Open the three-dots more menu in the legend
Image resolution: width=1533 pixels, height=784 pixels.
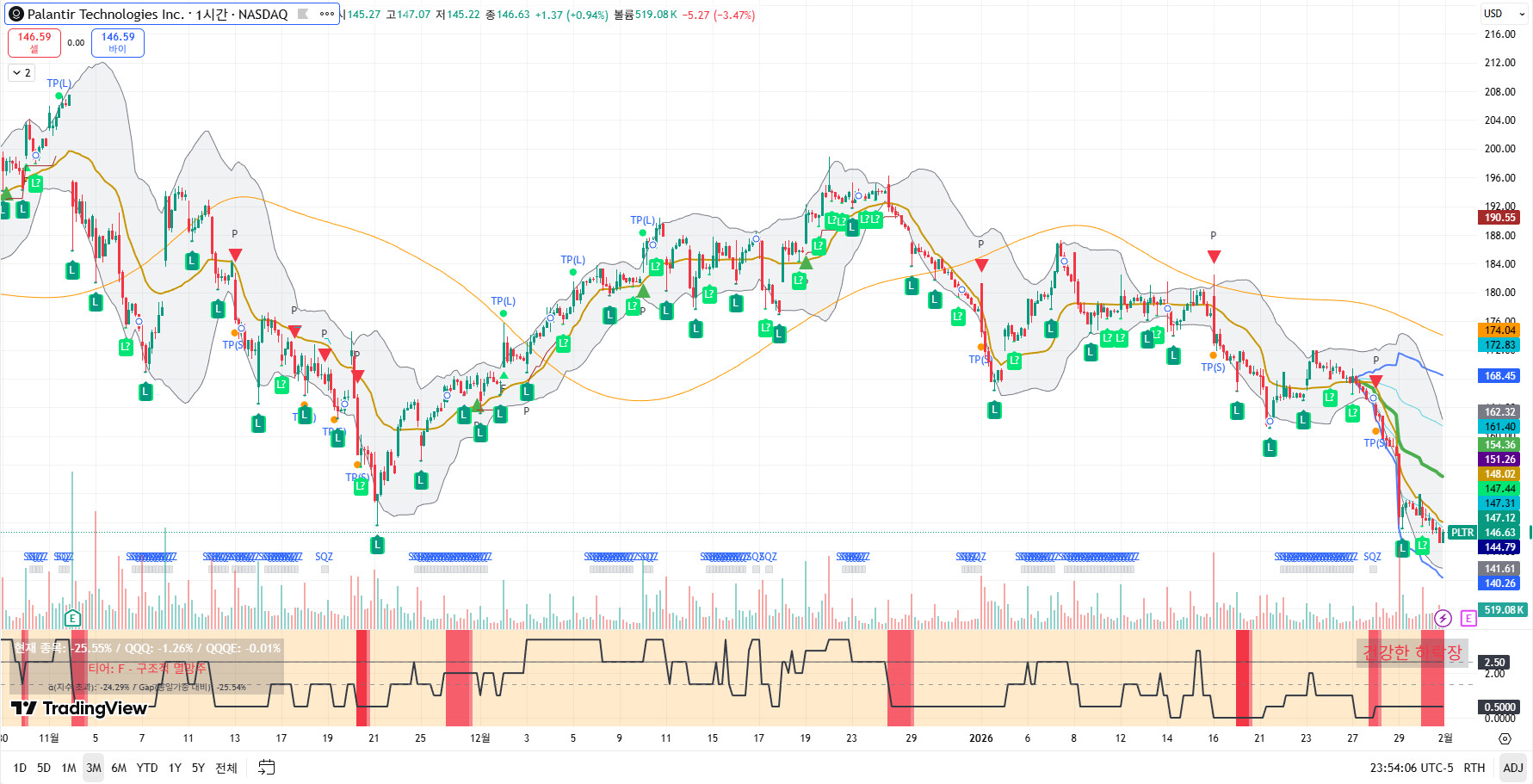tap(327, 14)
